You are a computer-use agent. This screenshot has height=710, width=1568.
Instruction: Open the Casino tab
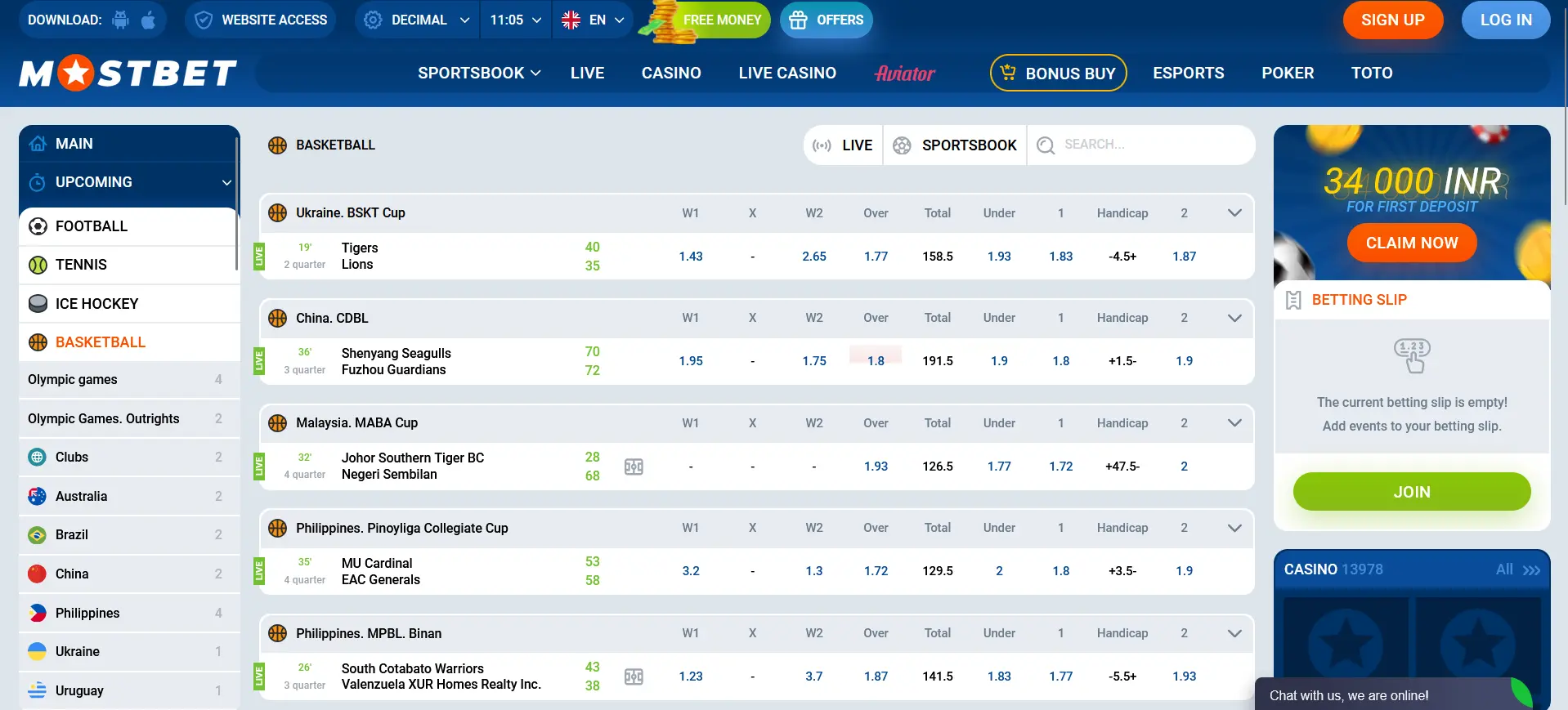tap(671, 74)
